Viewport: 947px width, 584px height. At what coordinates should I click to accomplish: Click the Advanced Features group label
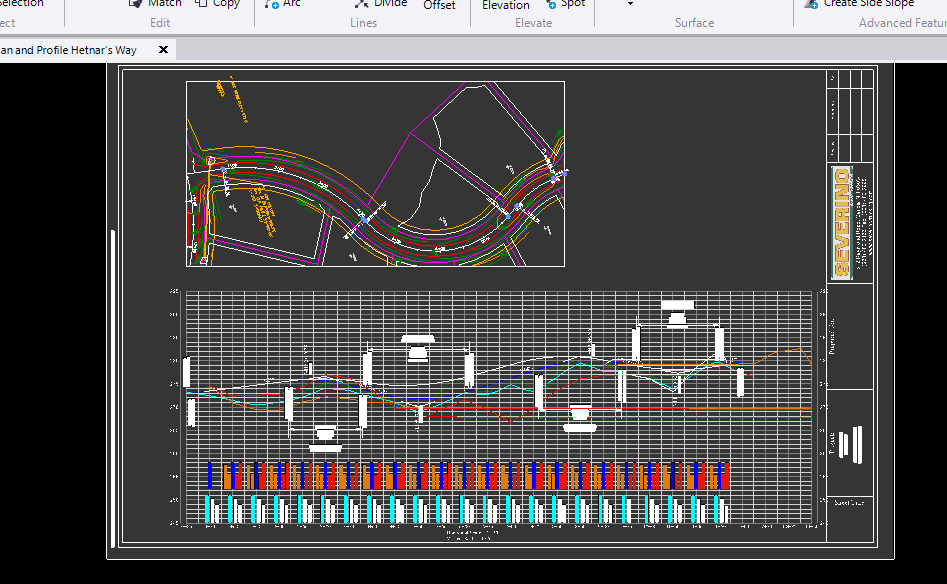[902, 23]
